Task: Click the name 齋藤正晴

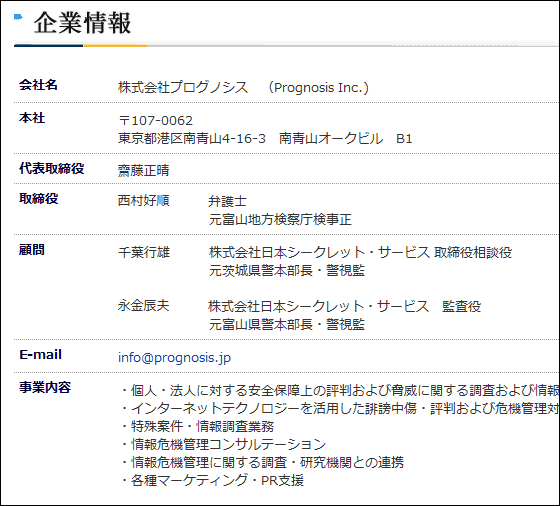Action: click(144, 170)
